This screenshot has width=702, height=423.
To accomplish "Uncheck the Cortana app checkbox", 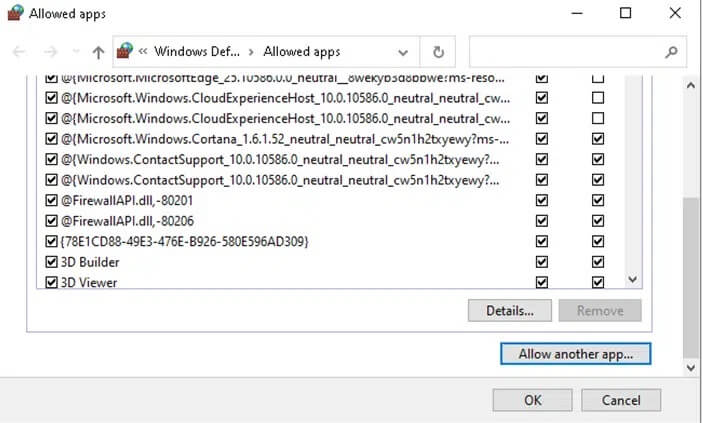I will [x=51, y=139].
